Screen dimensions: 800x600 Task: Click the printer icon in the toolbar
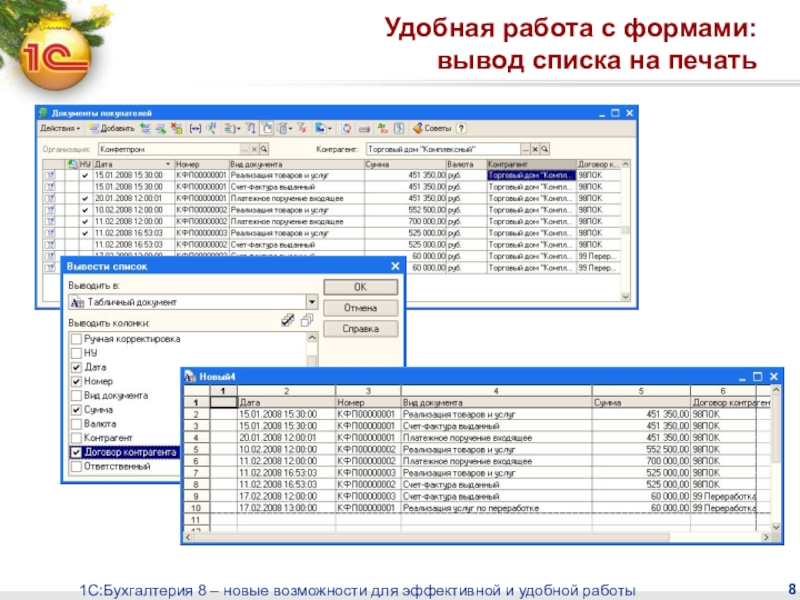click(x=364, y=129)
